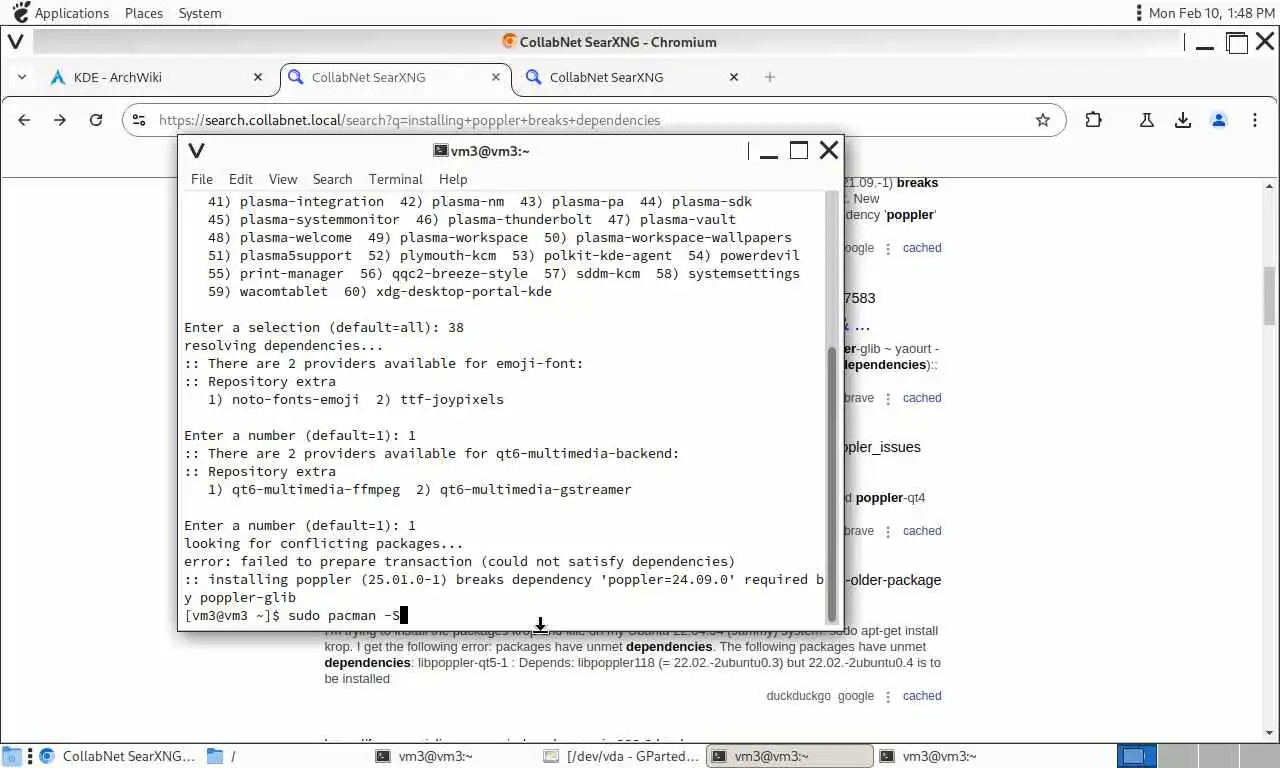The width and height of the screenshot is (1280, 768).
Task: Switch to active vm3@vm3 taskbar entry
Action: pos(789,756)
